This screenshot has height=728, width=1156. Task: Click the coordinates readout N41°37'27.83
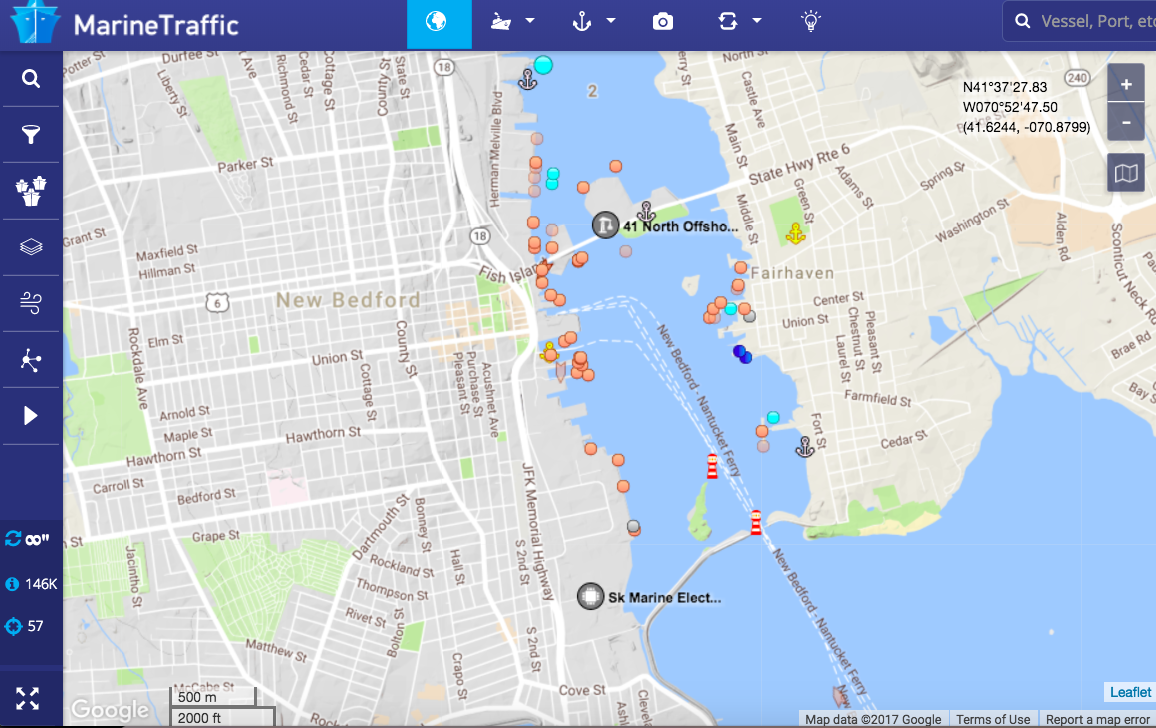(1005, 87)
